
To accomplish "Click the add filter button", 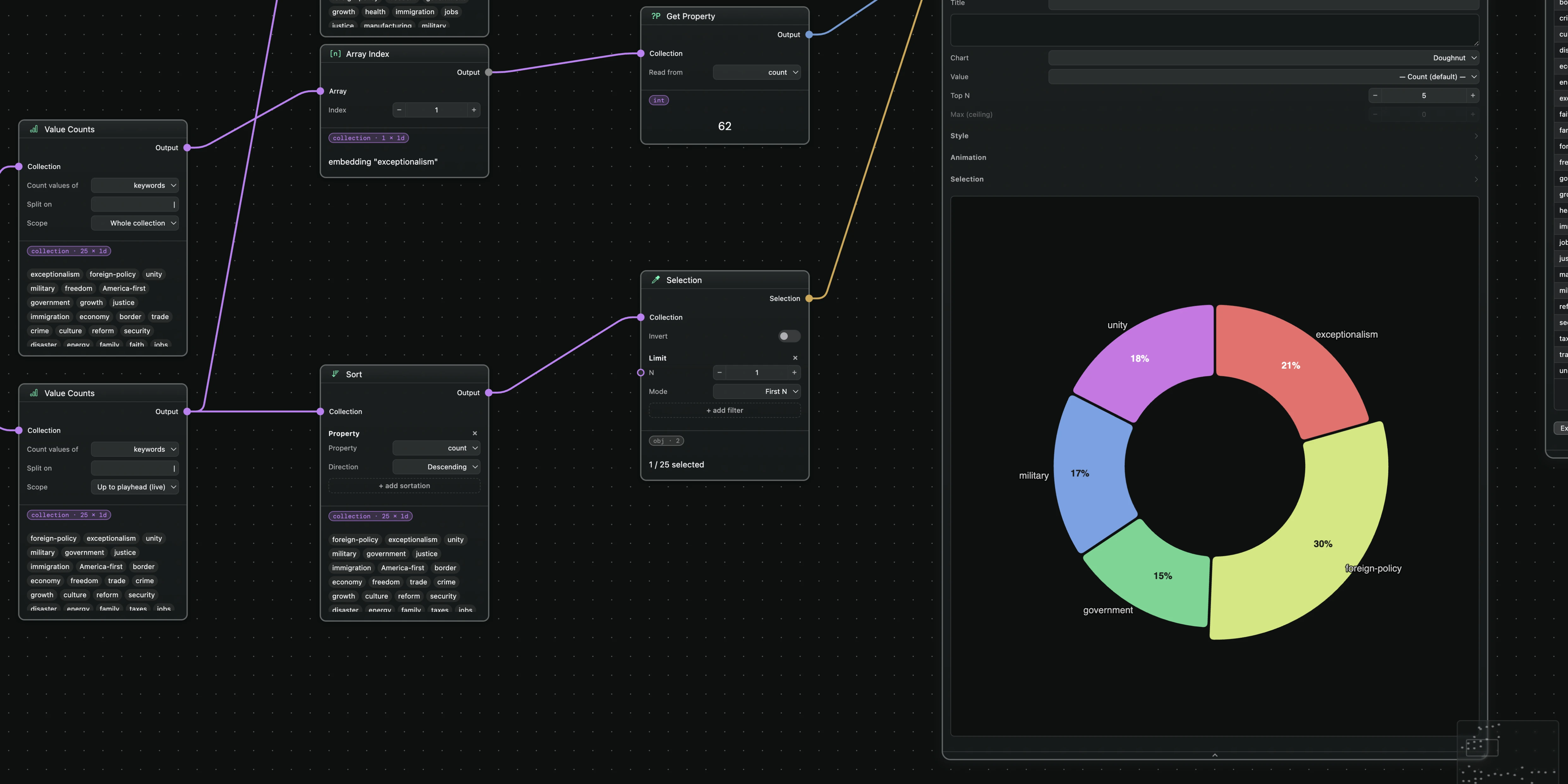I will (724, 410).
